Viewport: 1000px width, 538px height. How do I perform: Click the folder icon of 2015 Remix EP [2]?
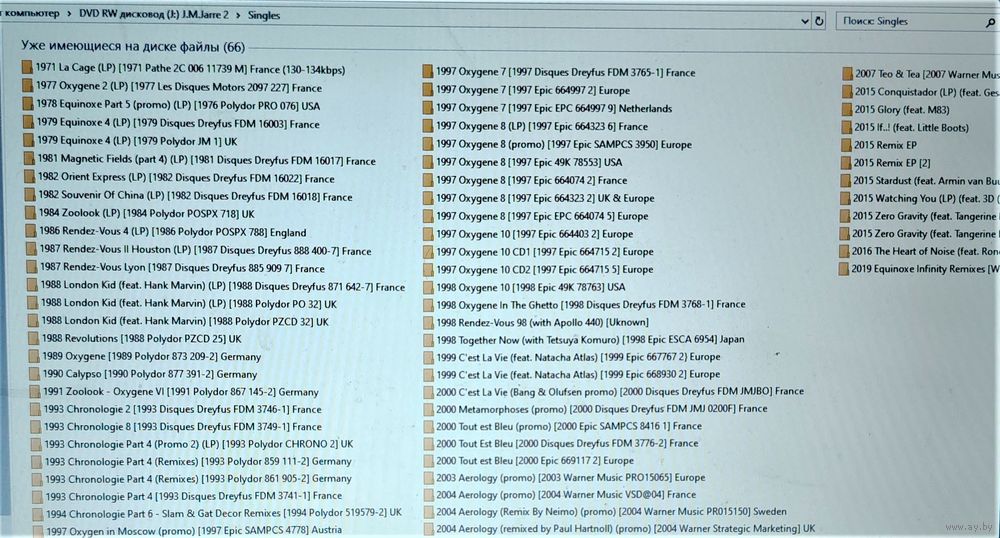pyautogui.click(x=846, y=163)
